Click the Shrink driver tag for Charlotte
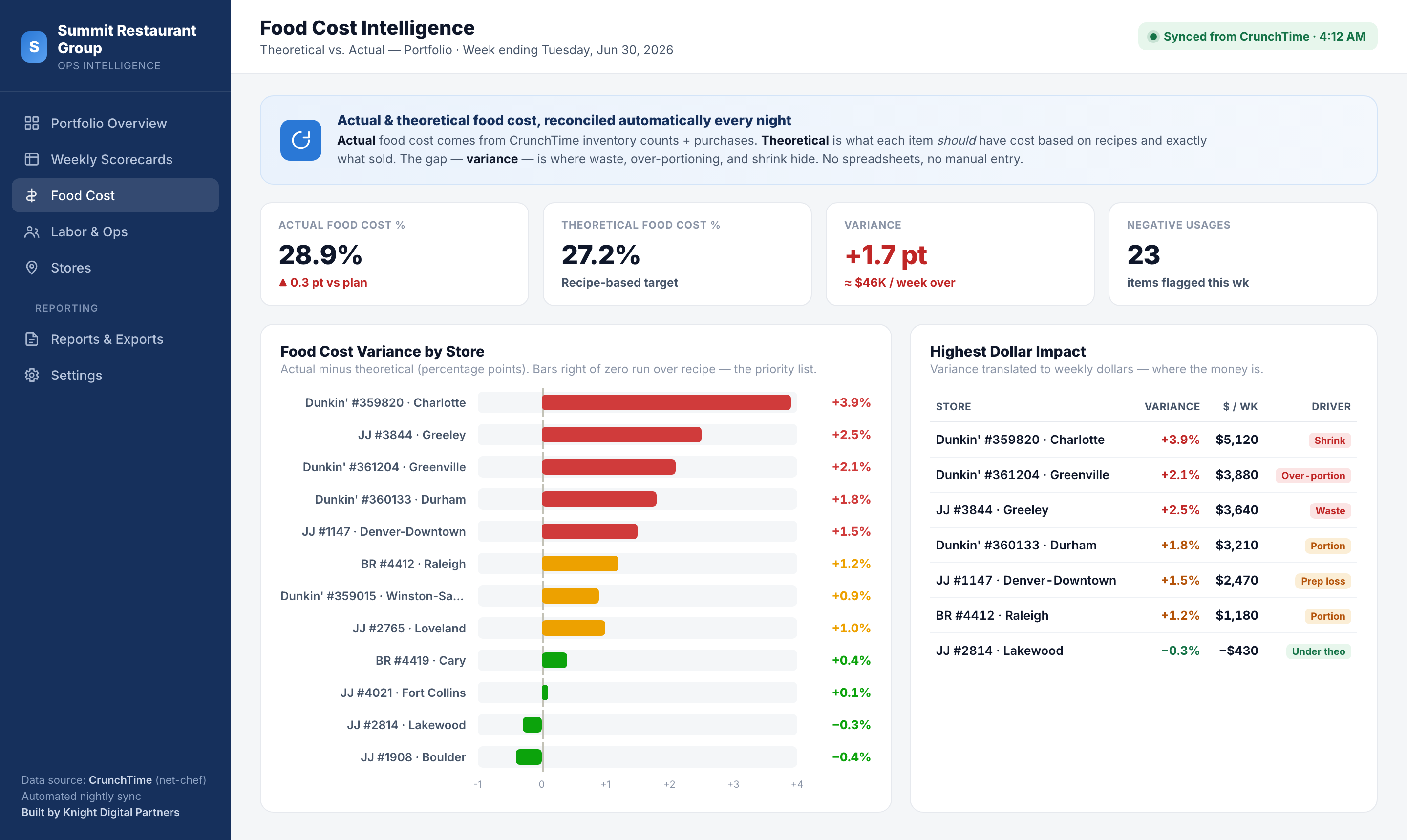This screenshot has width=1407, height=840. (1329, 441)
